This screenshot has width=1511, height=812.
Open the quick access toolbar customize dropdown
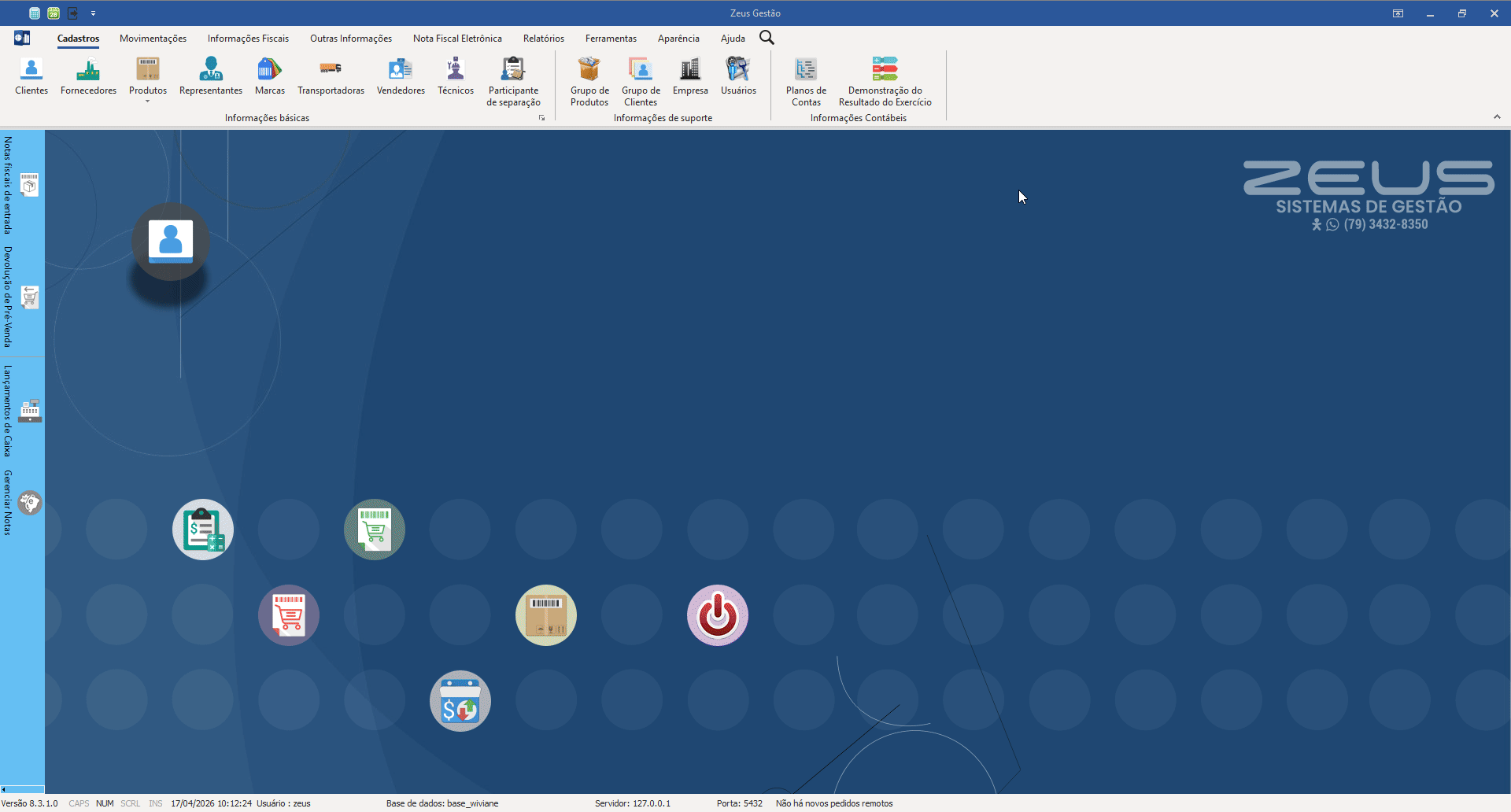(x=93, y=13)
